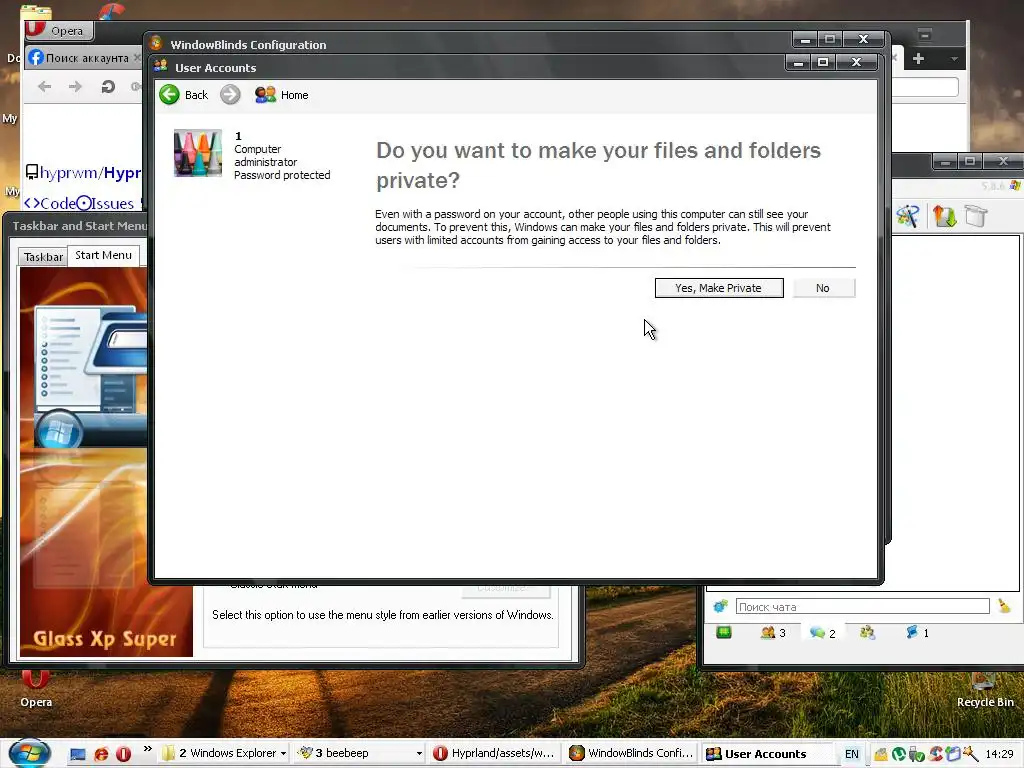Open the Recycle Bin desktop icon
The height and width of the screenshot is (768, 1024).
(x=985, y=690)
